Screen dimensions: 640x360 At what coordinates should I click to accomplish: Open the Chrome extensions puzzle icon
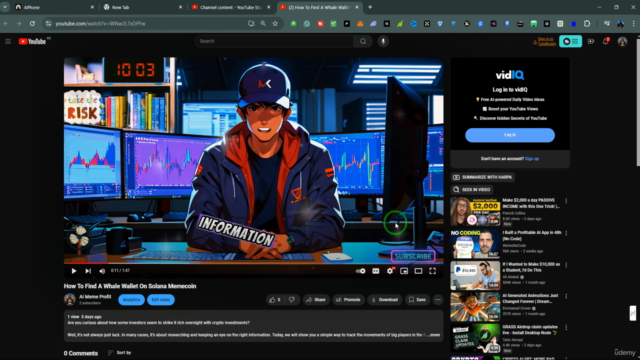click(x=587, y=24)
